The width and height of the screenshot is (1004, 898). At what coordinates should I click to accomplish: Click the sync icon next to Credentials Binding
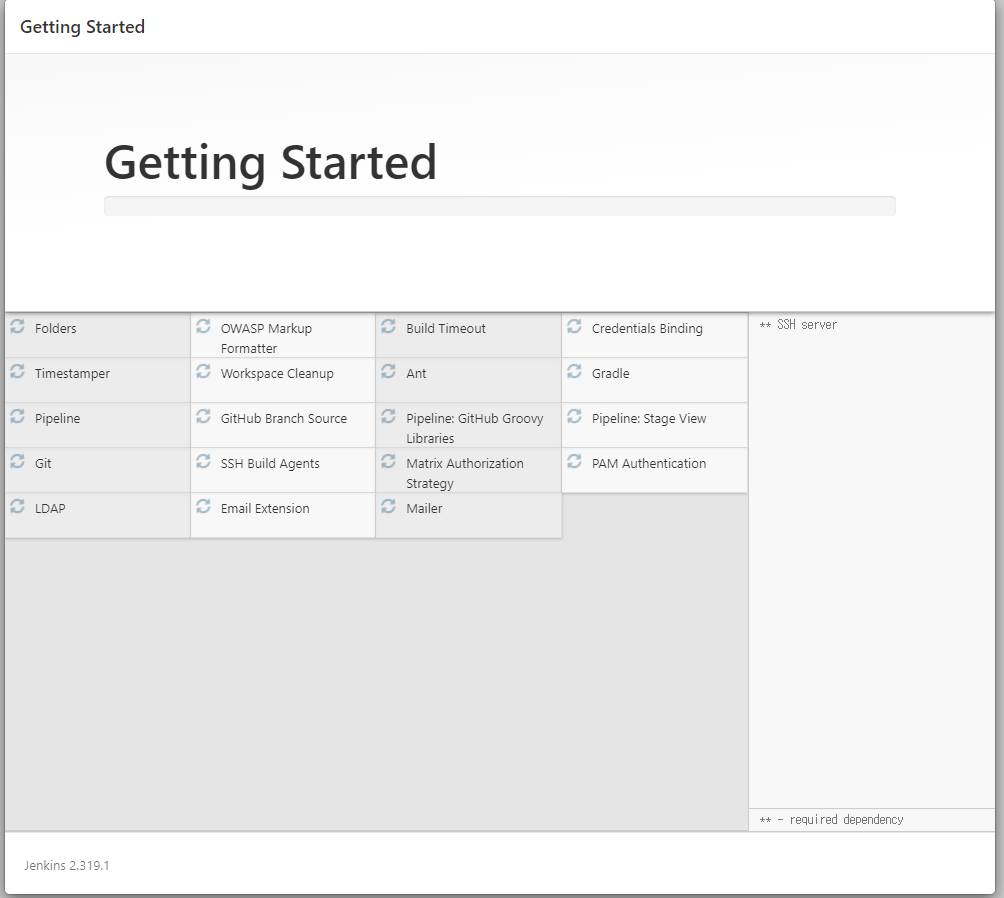click(x=574, y=327)
